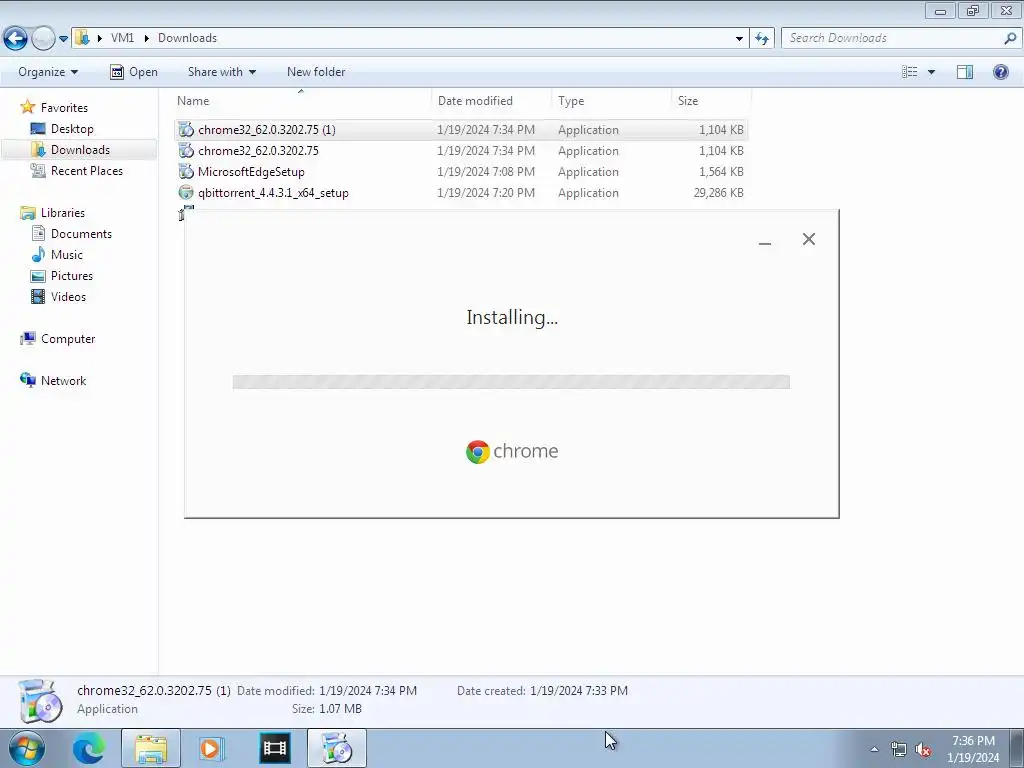Image resolution: width=1024 pixels, height=768 pixels.
Task: Open Music library in navigation pane
Action: 67,255
